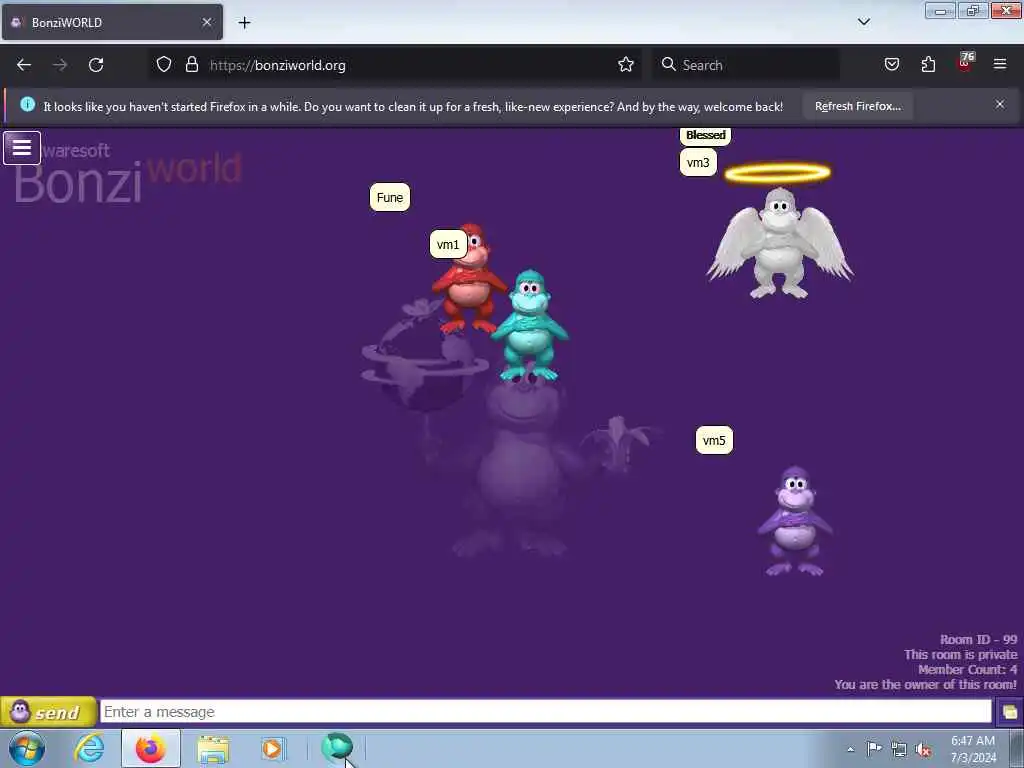Open the Firefox application menu
The width and height of the screenshot is (1024, 768).
(1000, 64)
